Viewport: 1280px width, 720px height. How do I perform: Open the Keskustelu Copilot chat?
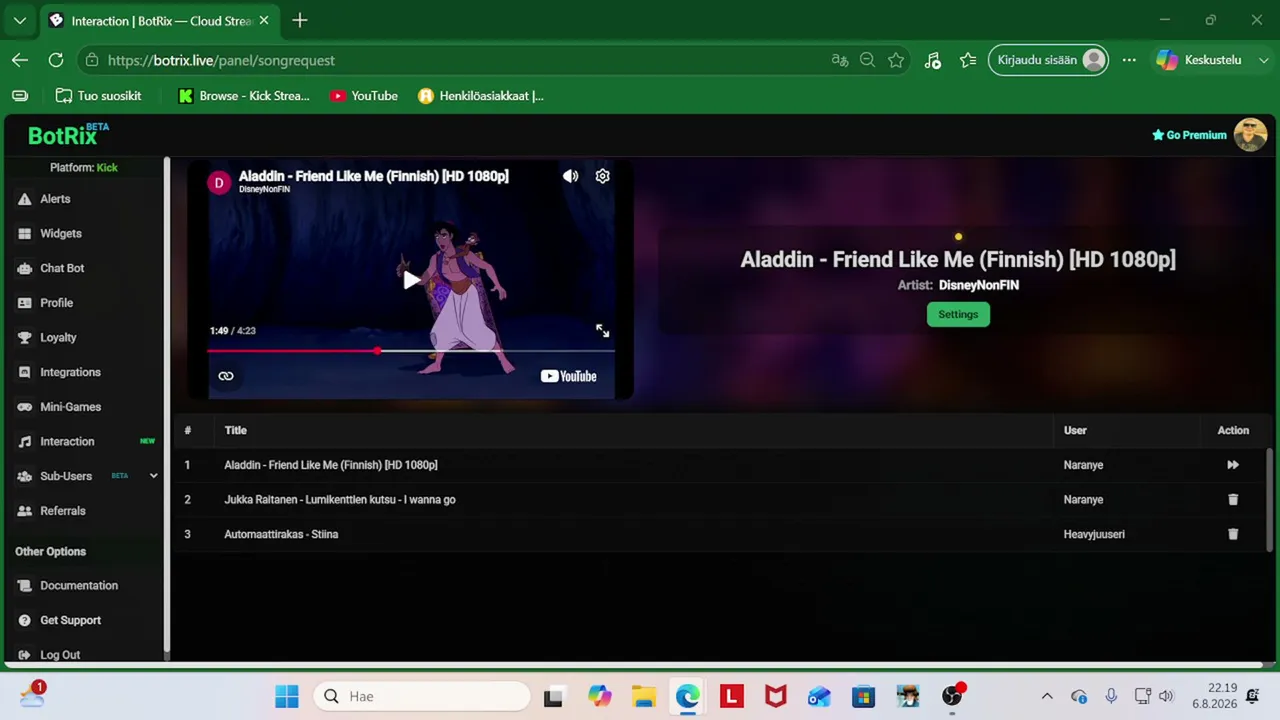(x=1199, y=60)
